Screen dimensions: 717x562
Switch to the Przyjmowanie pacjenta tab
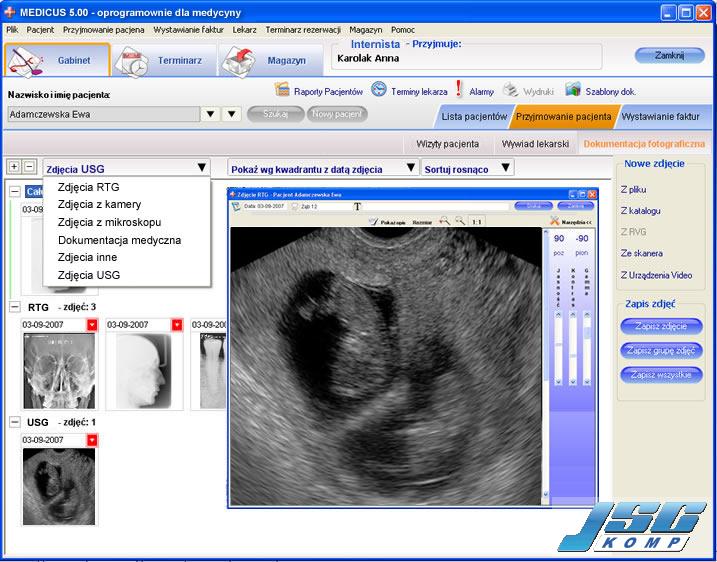[x=563, y=116]
